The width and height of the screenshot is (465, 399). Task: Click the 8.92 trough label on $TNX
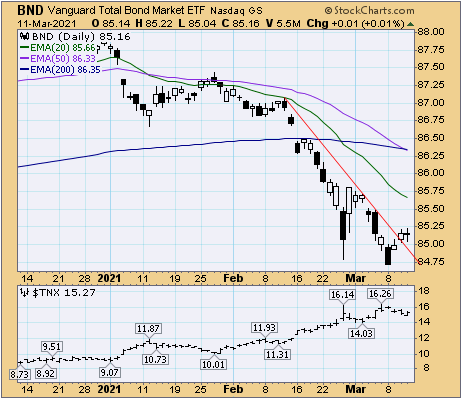pyautogui.click(x=45, y=373)
